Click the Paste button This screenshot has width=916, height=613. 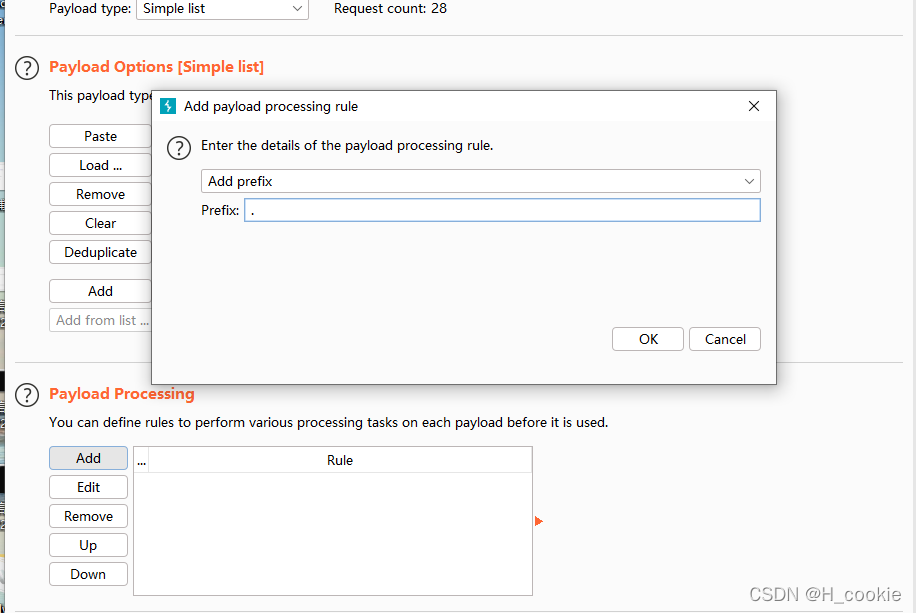100,136
